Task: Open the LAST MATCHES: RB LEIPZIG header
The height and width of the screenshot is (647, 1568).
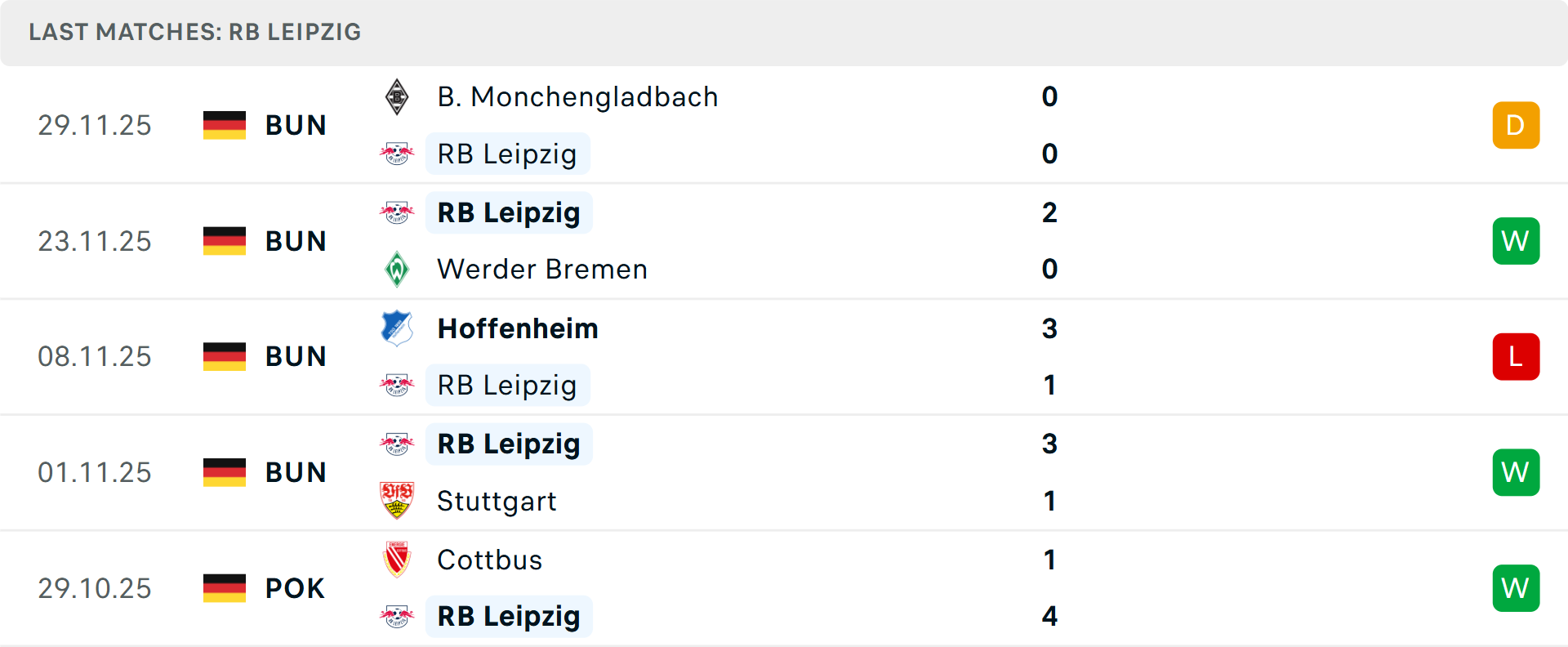Action: pos(194,32)
